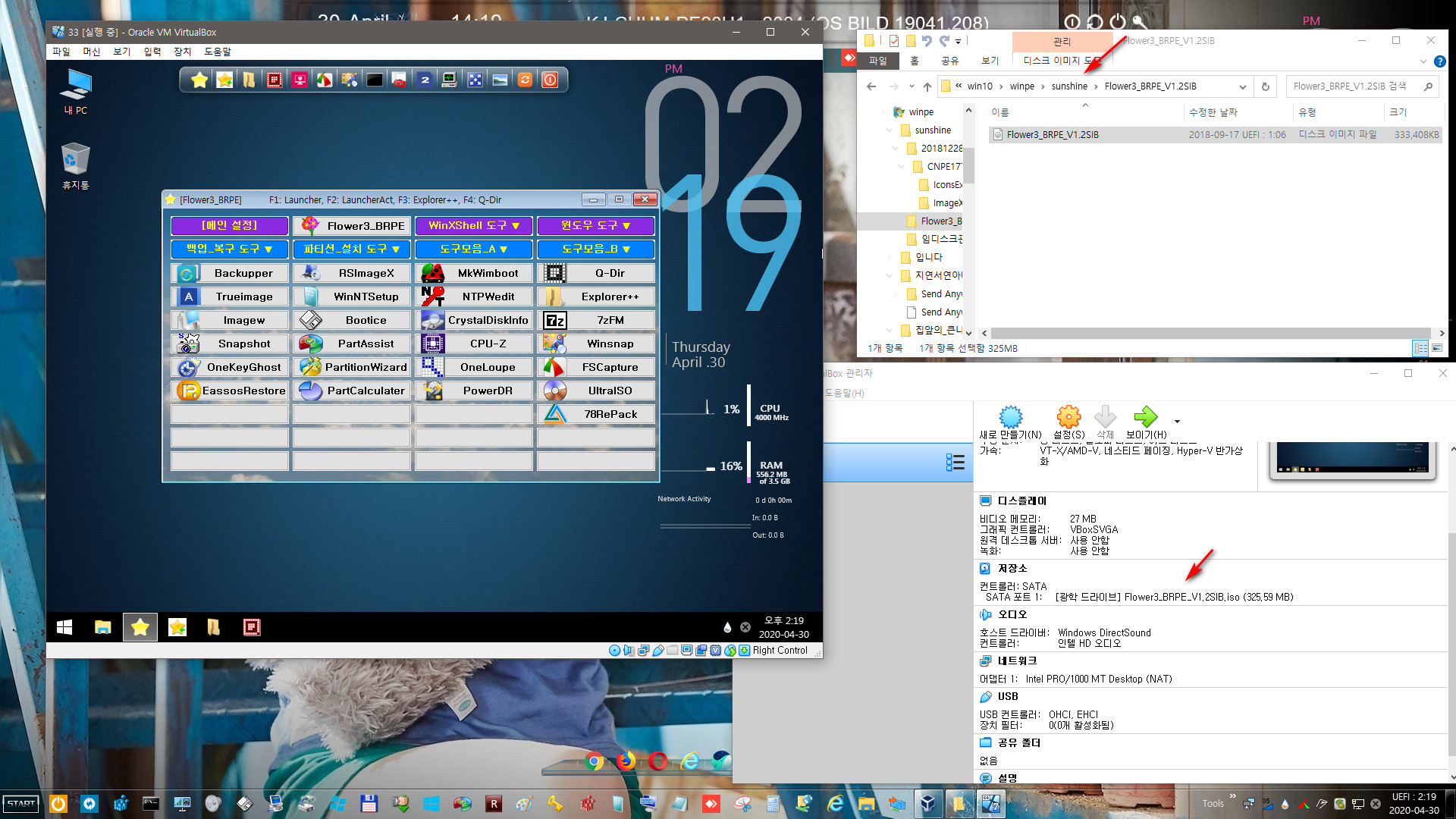The image size is (1456, 819).
Task: Switch to 보기 tab in File Explorer
Action: pos(990,61)
